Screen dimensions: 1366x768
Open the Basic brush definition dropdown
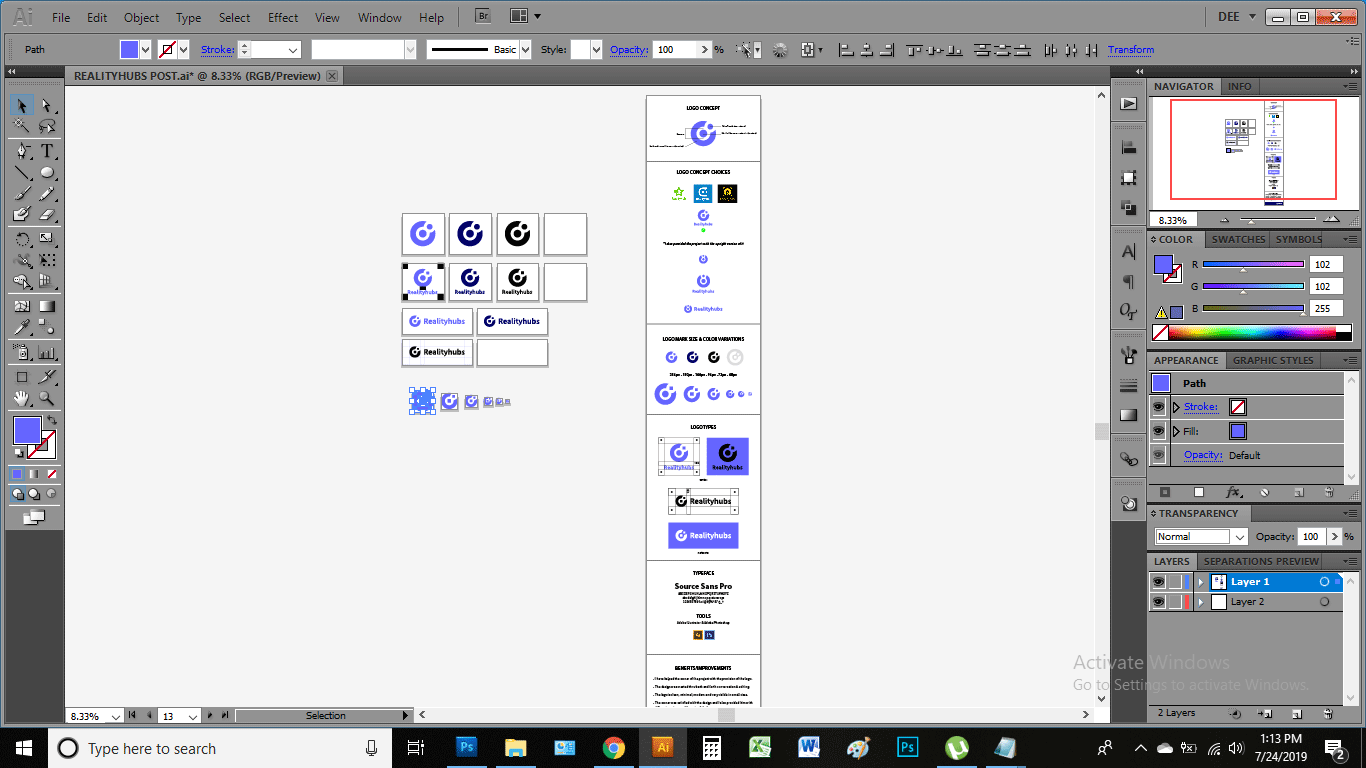coord(526,49)
